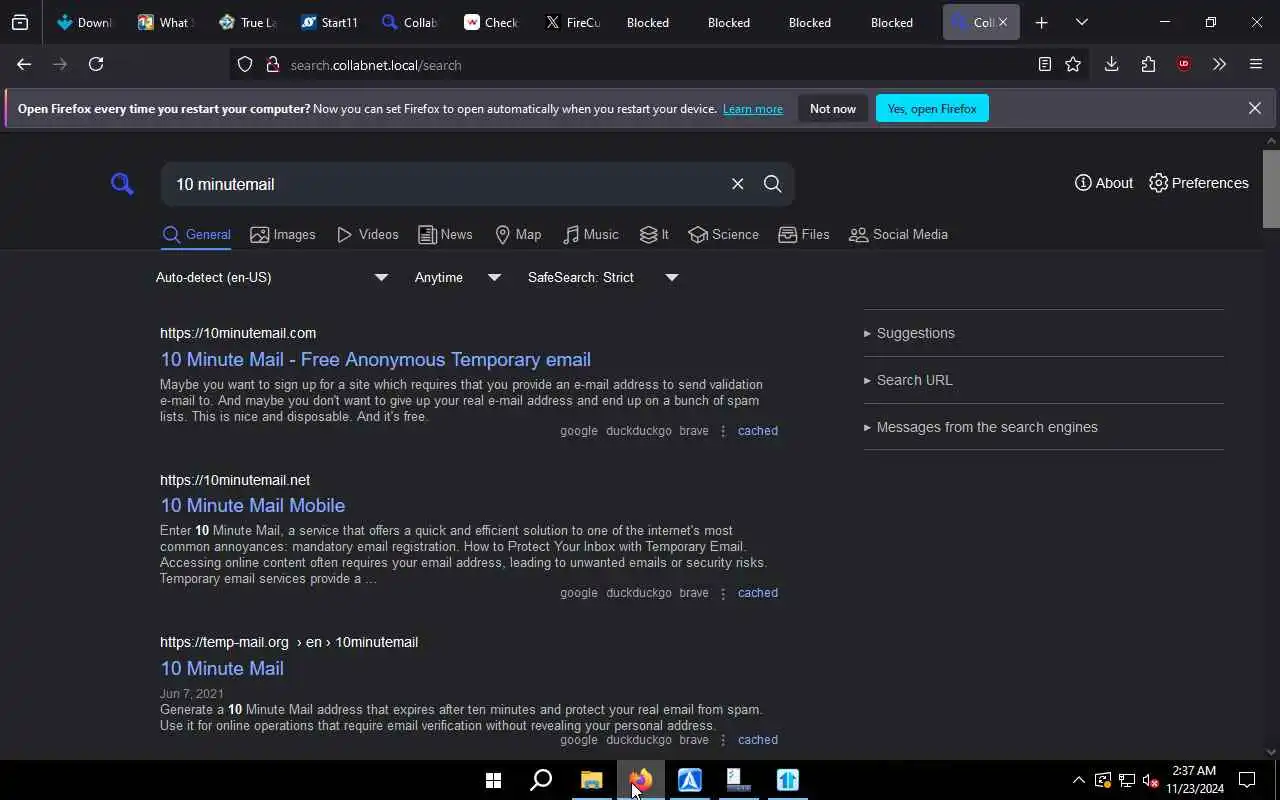Show more tools overflow chevrons
Viewport: 1280px width, 800px height.
[x=1219, y=64]
